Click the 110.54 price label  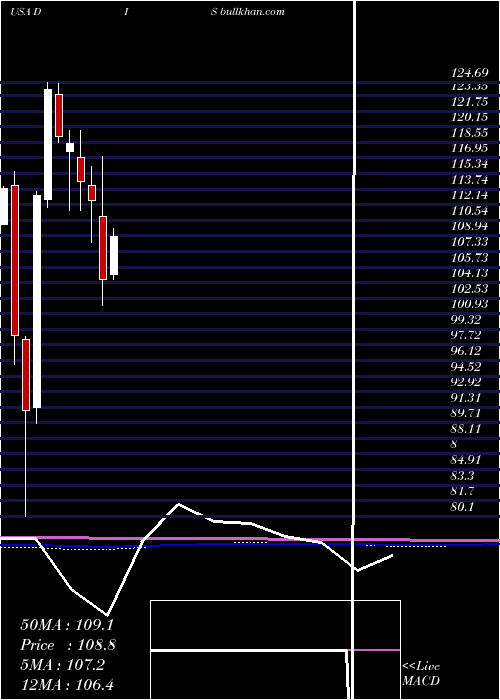(470, 211)
